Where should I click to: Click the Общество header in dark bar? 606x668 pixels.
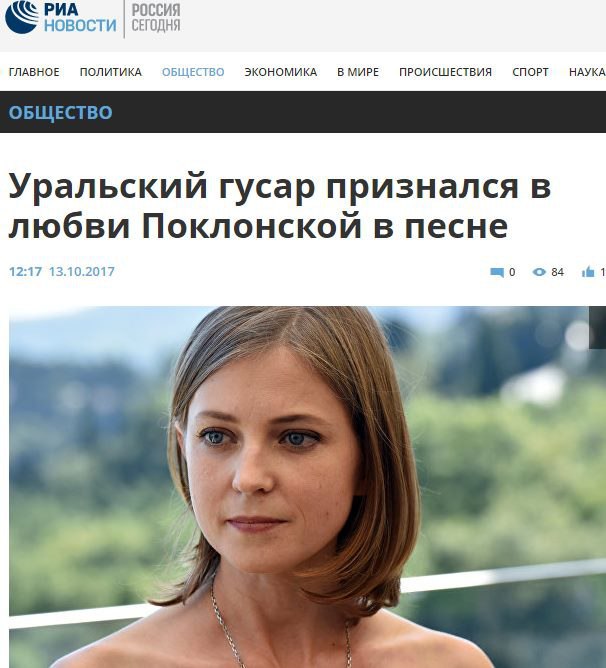pyautogui.click(x=61, y=112)
